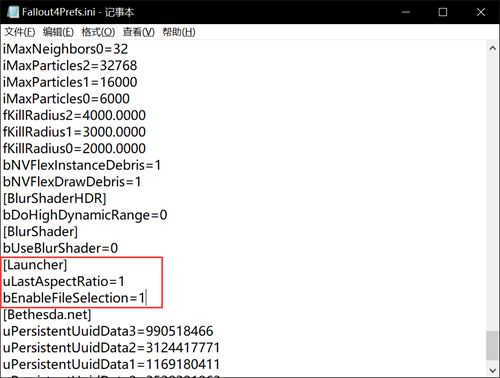Click the line uLastAspectRatio=1
This screenshot has width=500, height=378.
[x=64, y=282]
